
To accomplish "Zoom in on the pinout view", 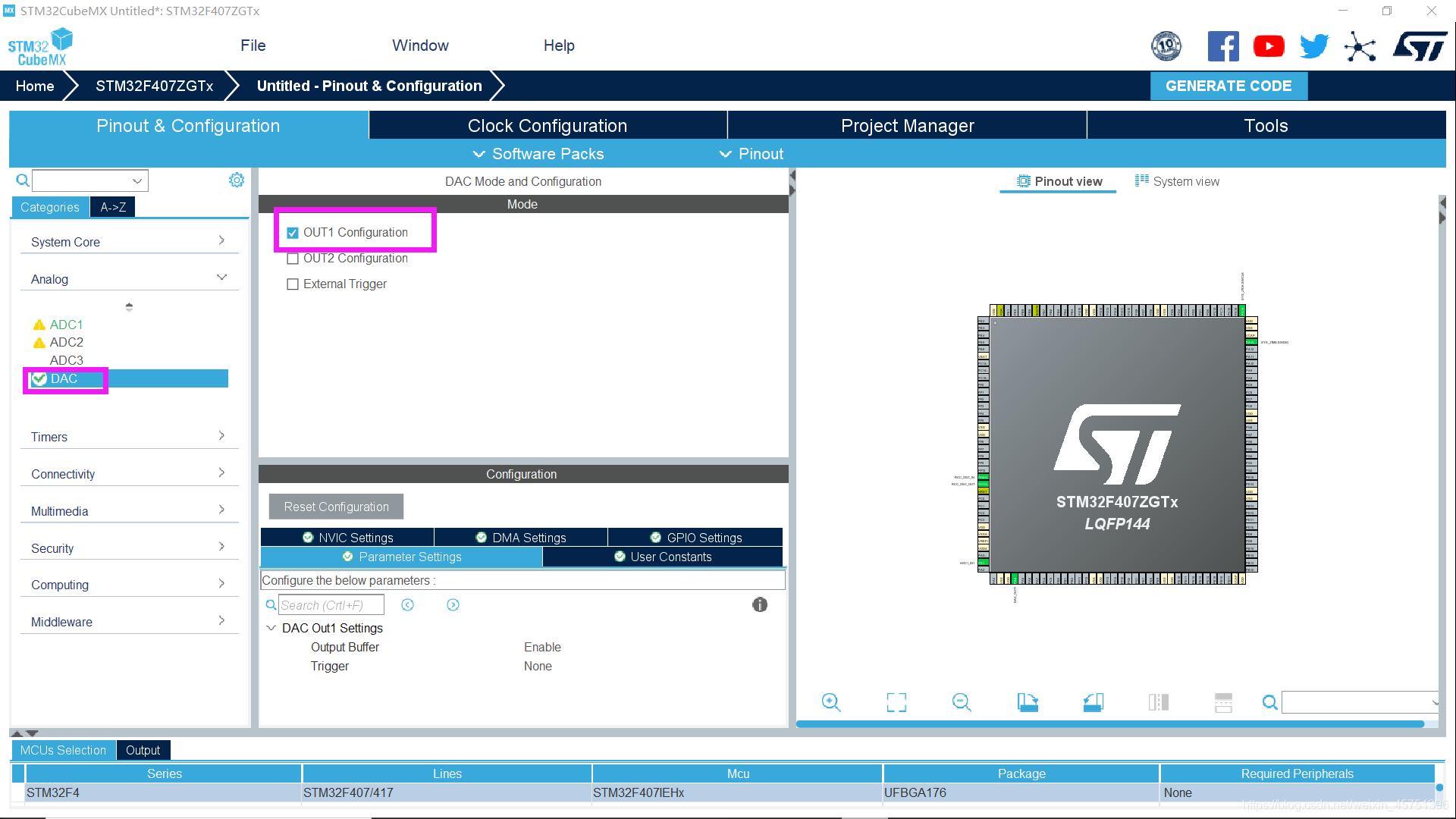I will point(830,702).
